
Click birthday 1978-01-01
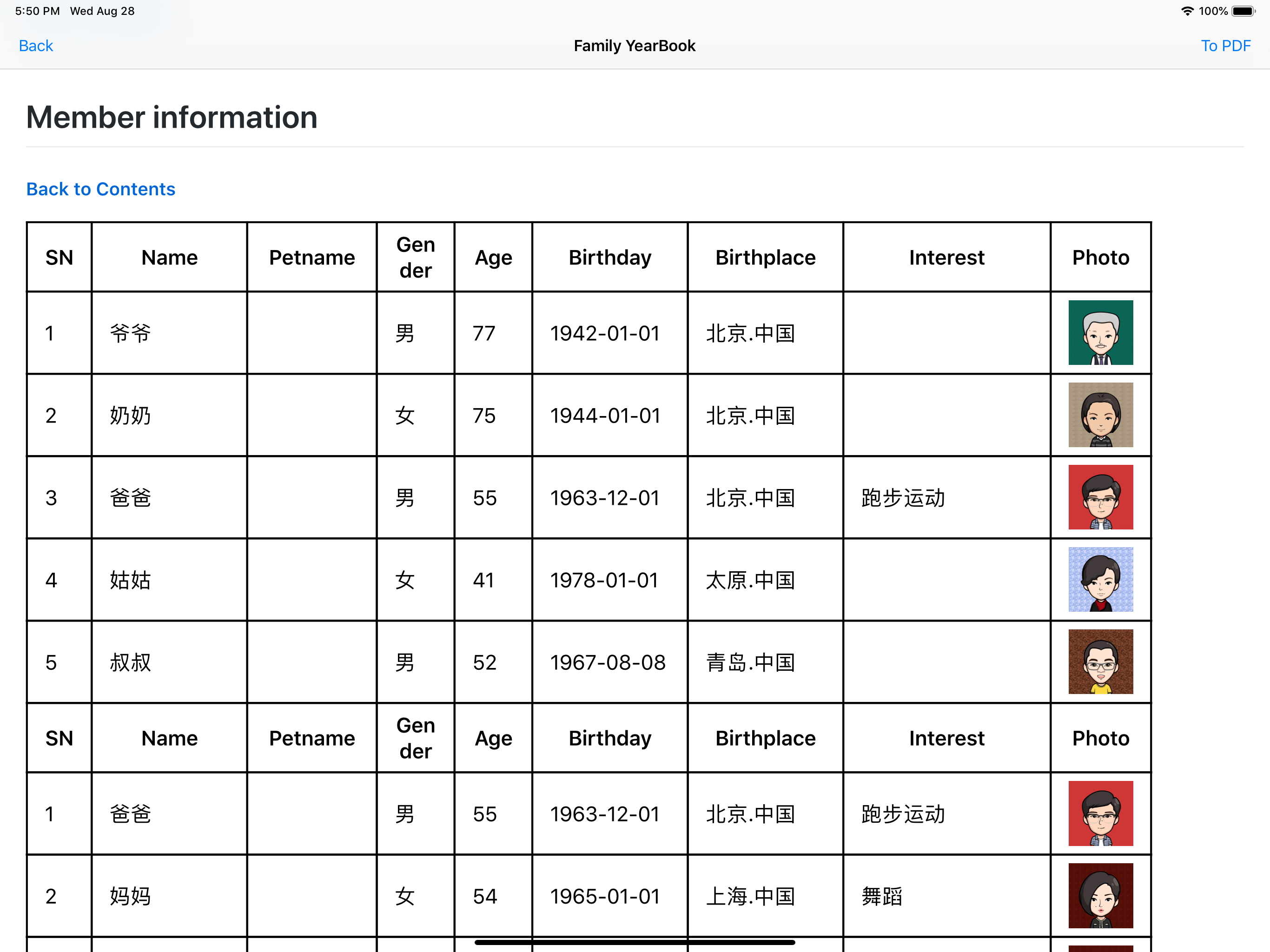click(604, 580)
